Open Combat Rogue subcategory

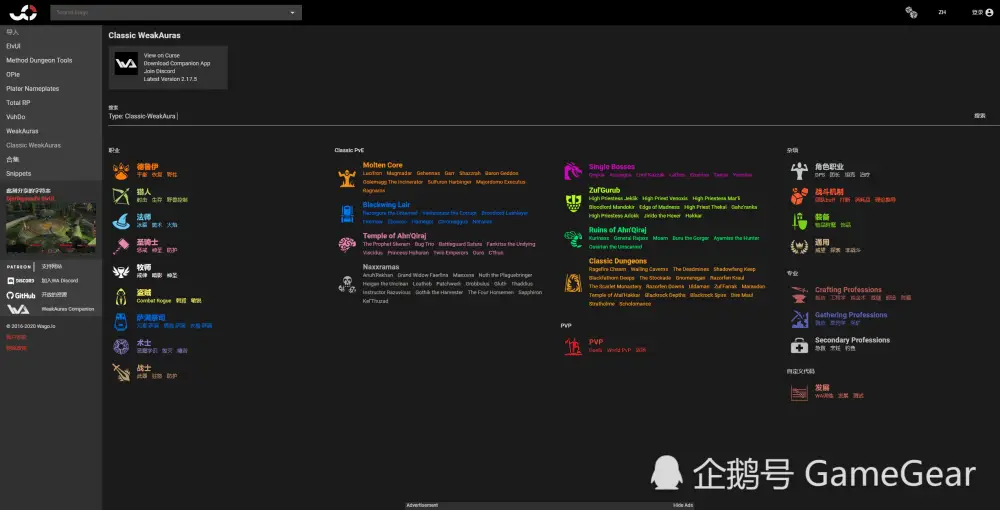(154, 300)
